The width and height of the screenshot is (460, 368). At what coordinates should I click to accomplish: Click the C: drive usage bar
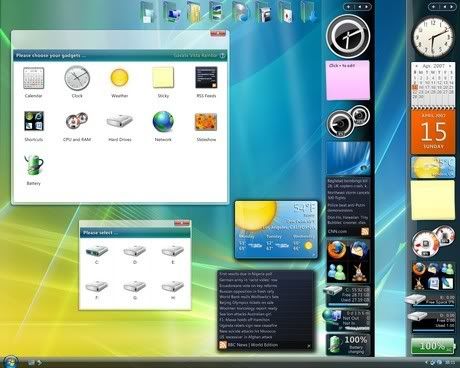point(348,304)
